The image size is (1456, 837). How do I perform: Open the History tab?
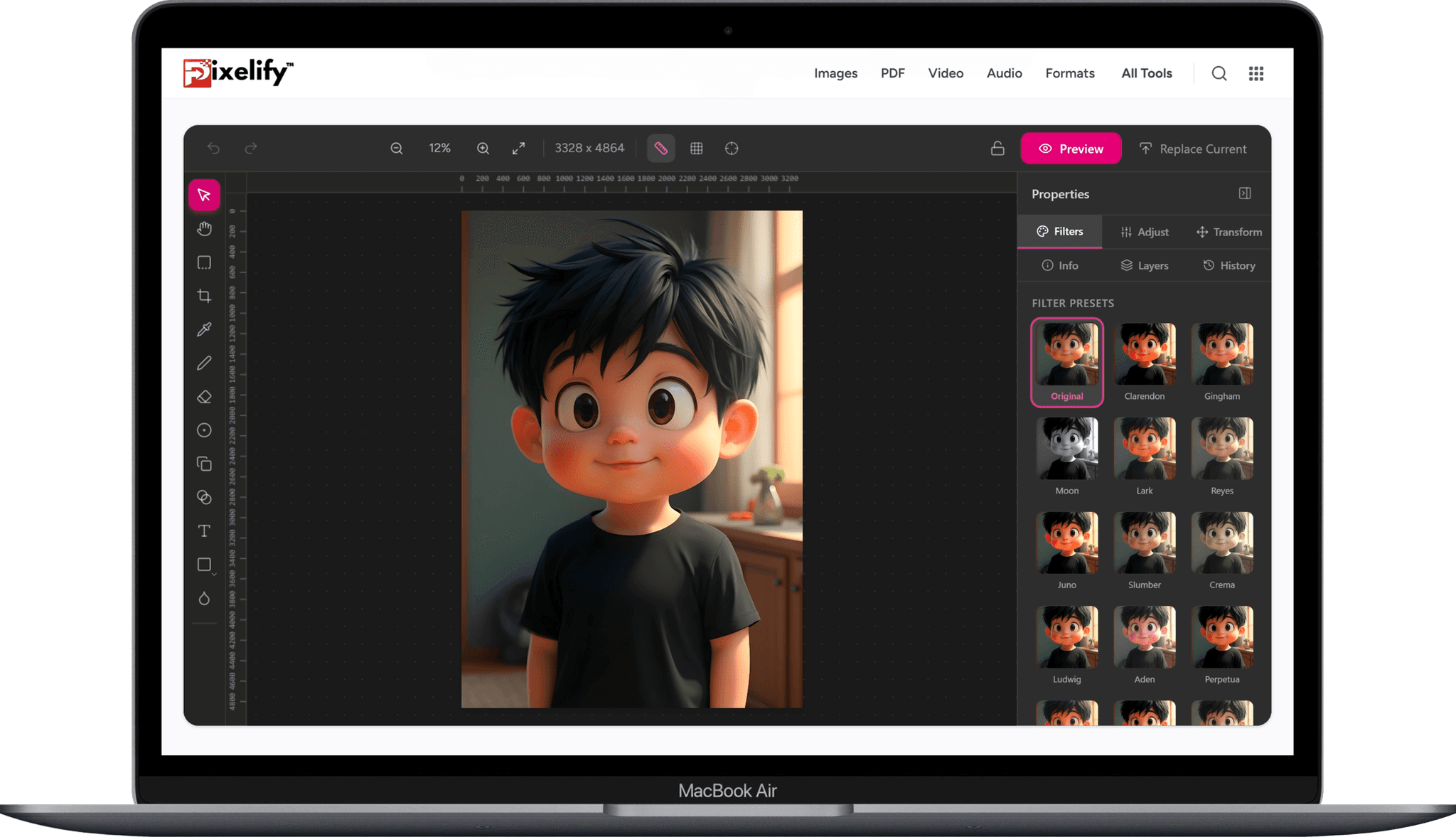pyautogui.click(x=1228, y=265)
